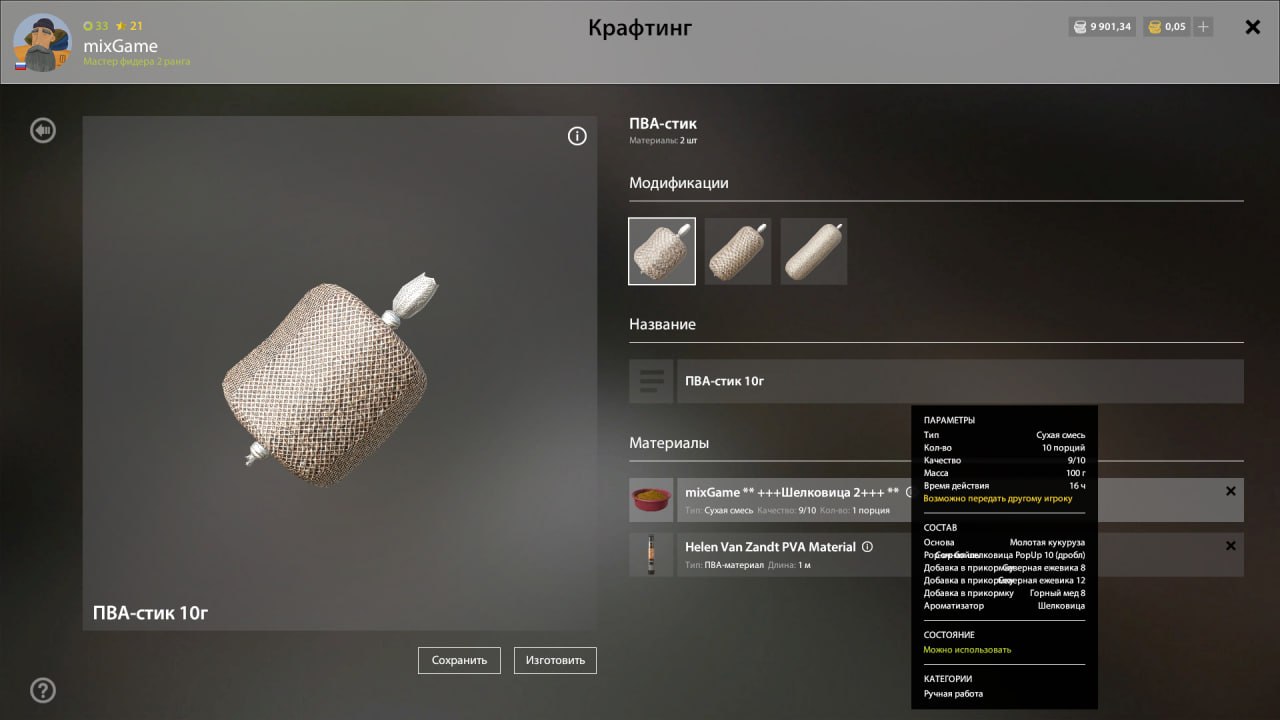Click the Ароматизатор Шелковица row
This screenshot has width=1280, height=720.
(1004, 606)
